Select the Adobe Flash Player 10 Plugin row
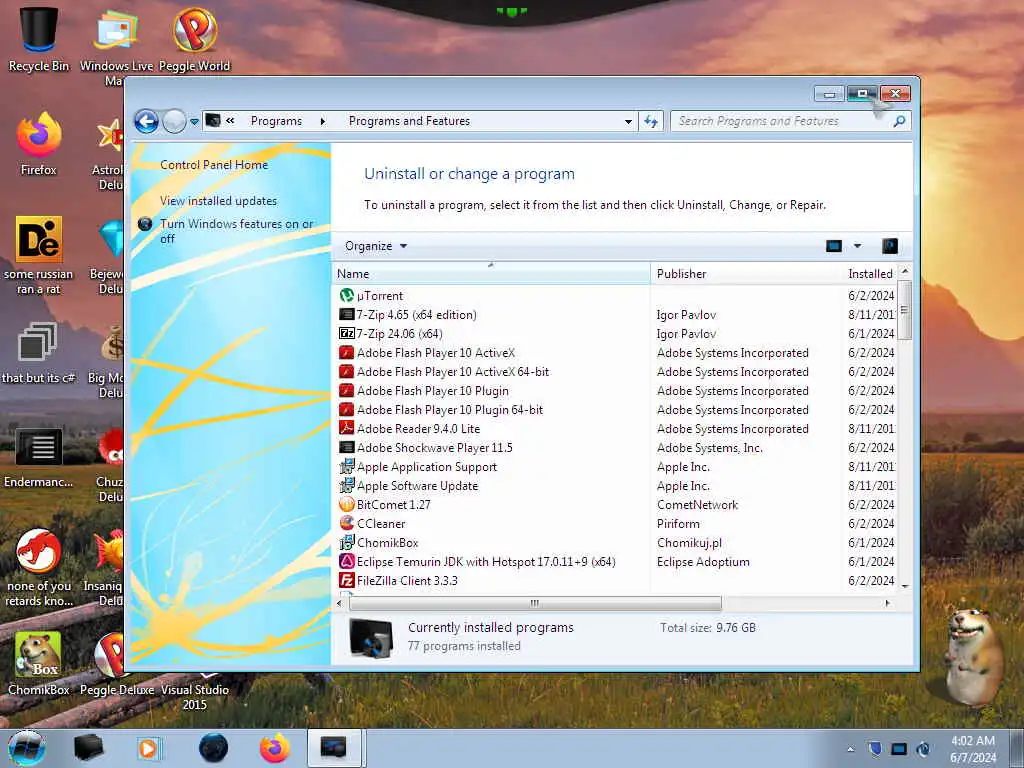This screenshot has height=768, width=1024. click(615, 391)
